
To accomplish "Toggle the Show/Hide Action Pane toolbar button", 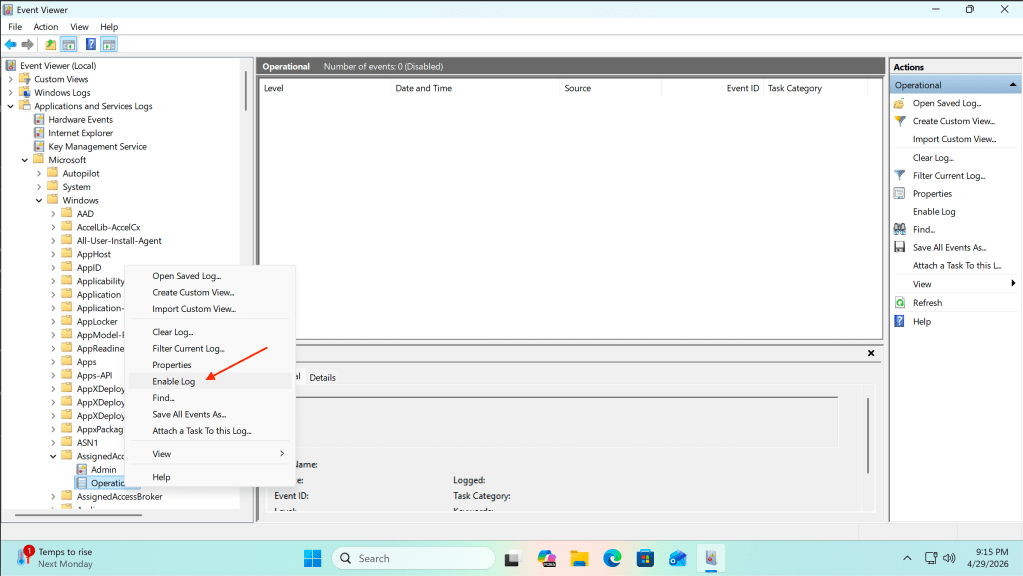I will coord(109,45).
